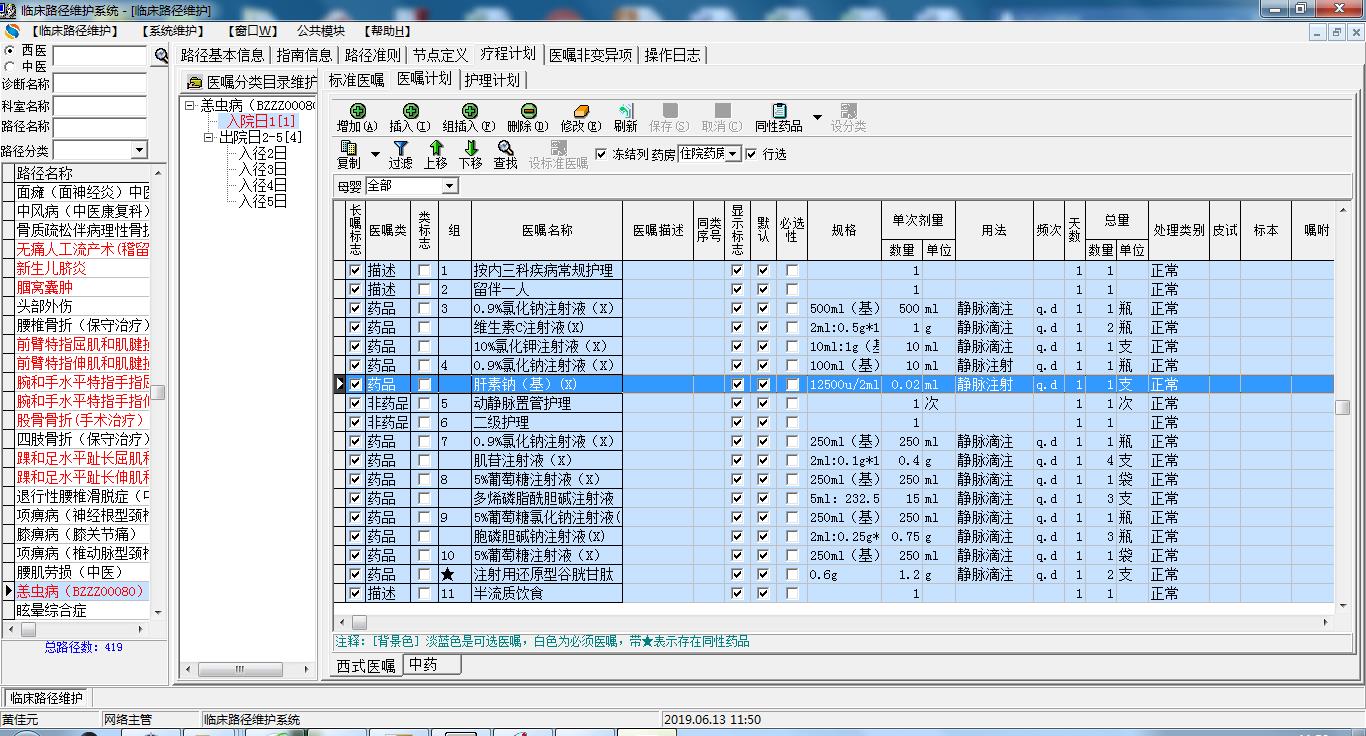The height and width of the screenshot is (736, 1366).
Task: Toggle the 冻结列 checkbox
Action: click(x=601, y=154)
